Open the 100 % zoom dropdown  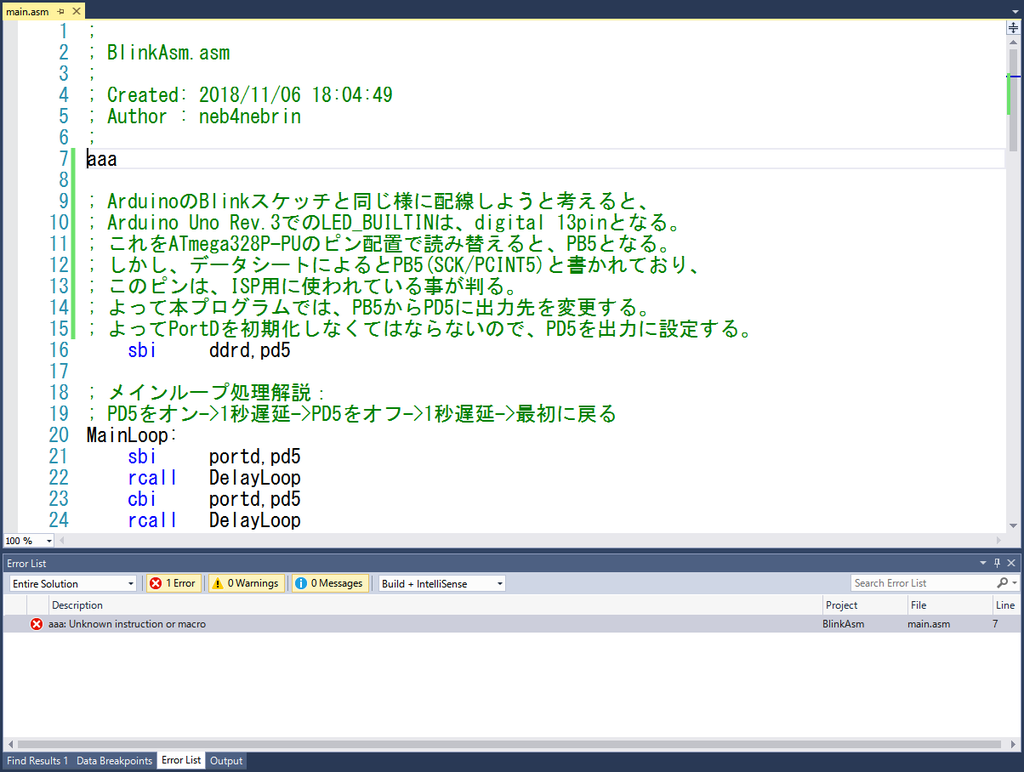click(x=49, y=541)
